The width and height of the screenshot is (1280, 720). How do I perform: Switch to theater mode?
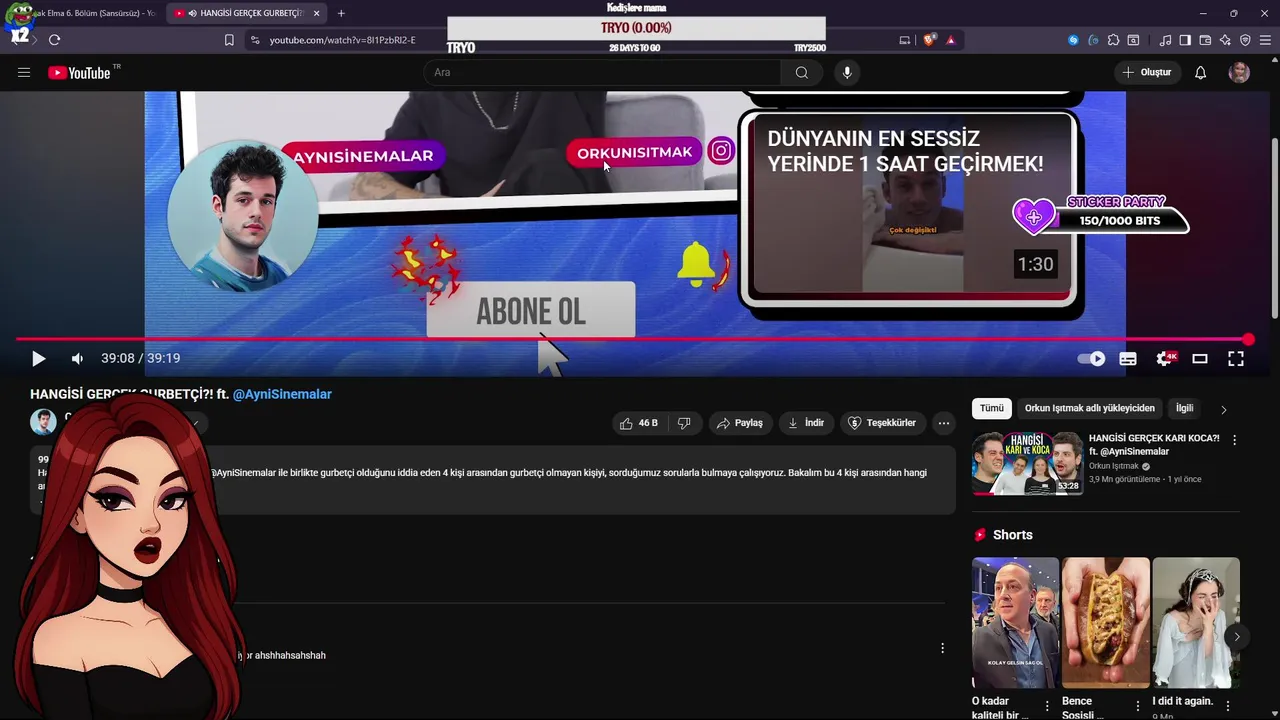pos(1200,358)
